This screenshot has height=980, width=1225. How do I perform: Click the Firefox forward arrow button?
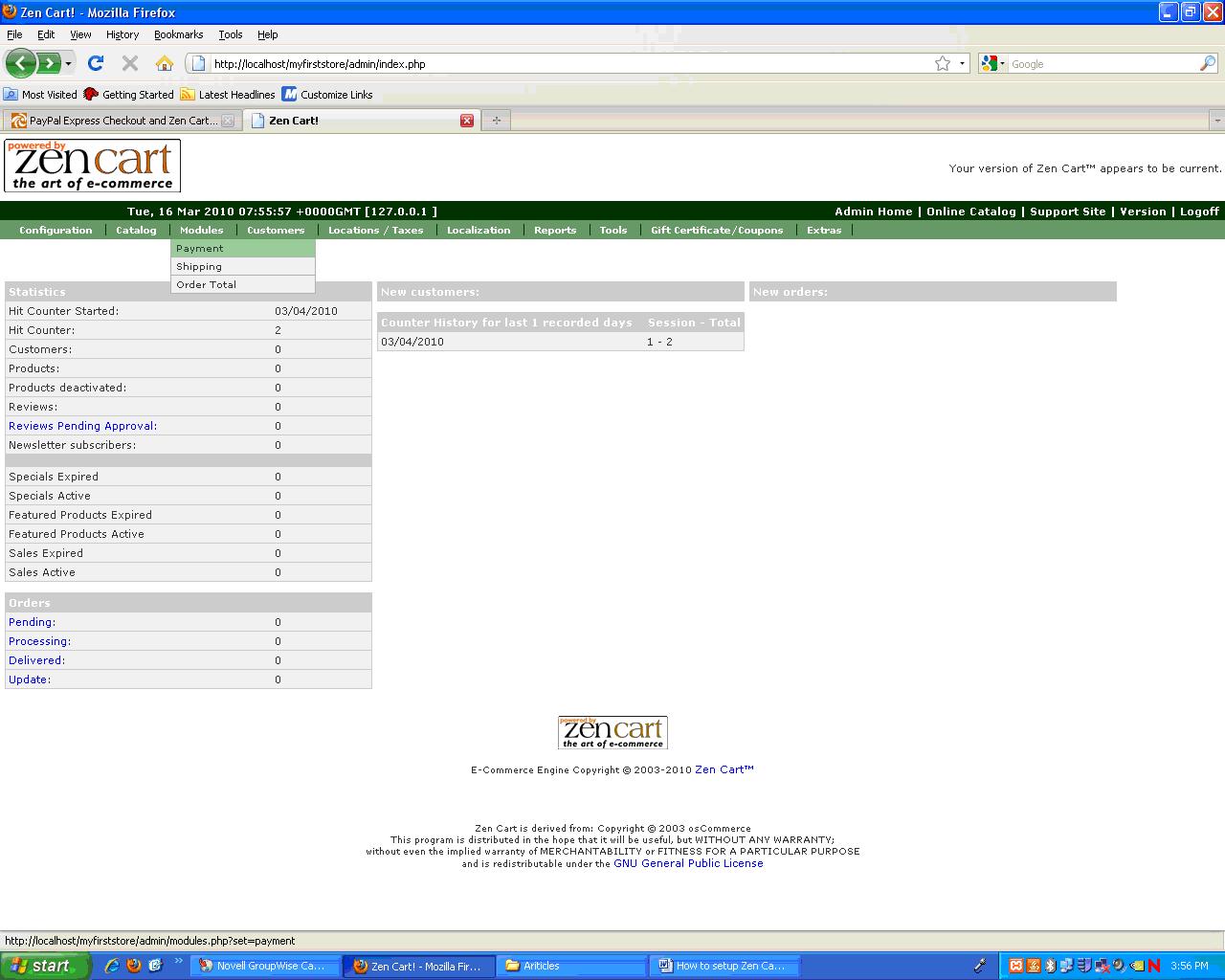point(48,63)
